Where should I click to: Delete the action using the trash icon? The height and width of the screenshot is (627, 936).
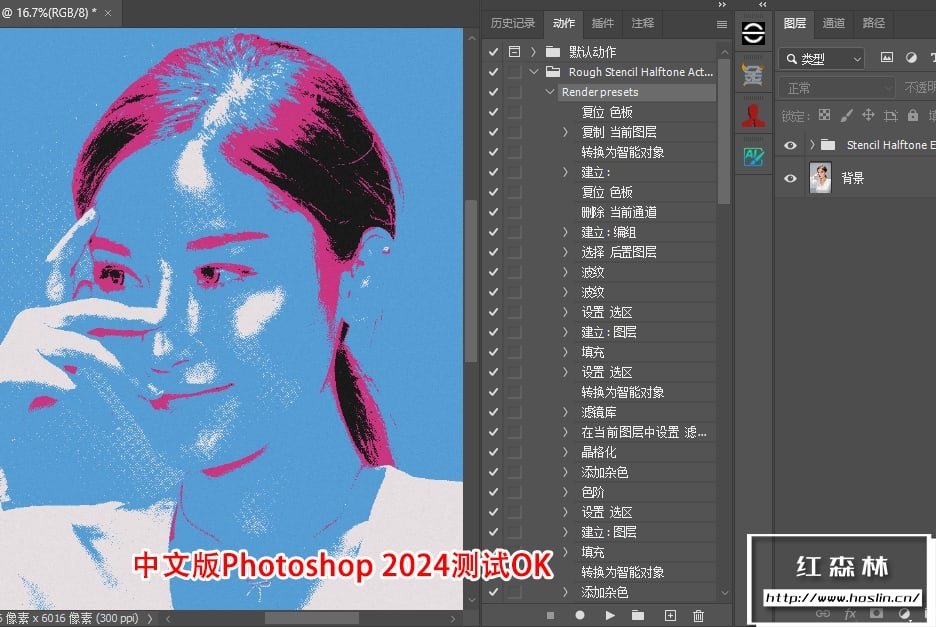(x=698, y=615)
